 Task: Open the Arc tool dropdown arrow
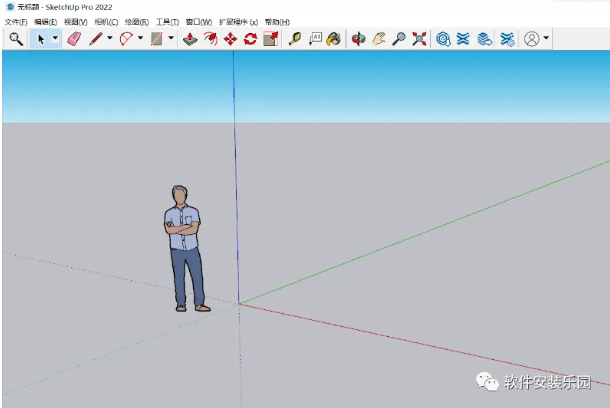coord(140,39)
